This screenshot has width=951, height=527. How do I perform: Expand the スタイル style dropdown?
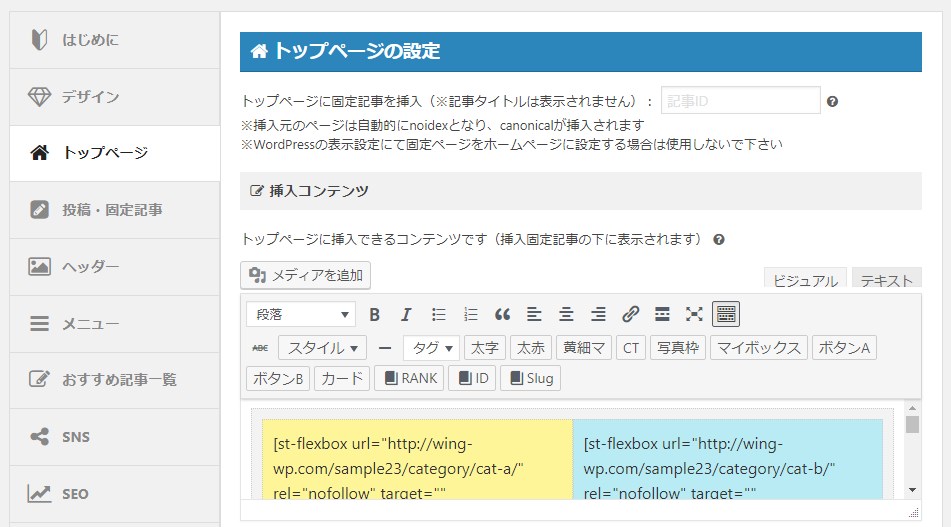coord(323,348)
